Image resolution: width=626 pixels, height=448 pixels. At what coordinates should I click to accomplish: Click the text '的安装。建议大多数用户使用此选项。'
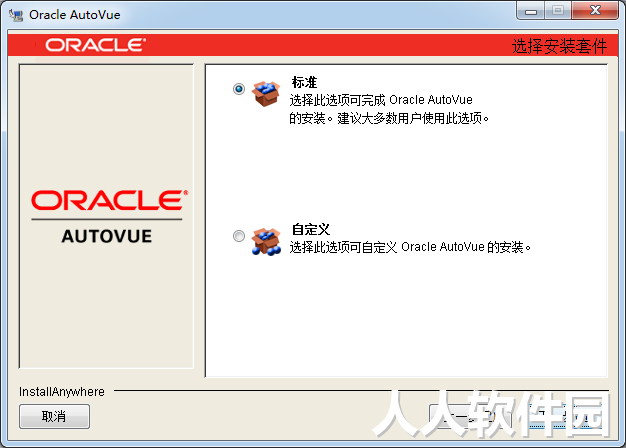click(389, 119)
